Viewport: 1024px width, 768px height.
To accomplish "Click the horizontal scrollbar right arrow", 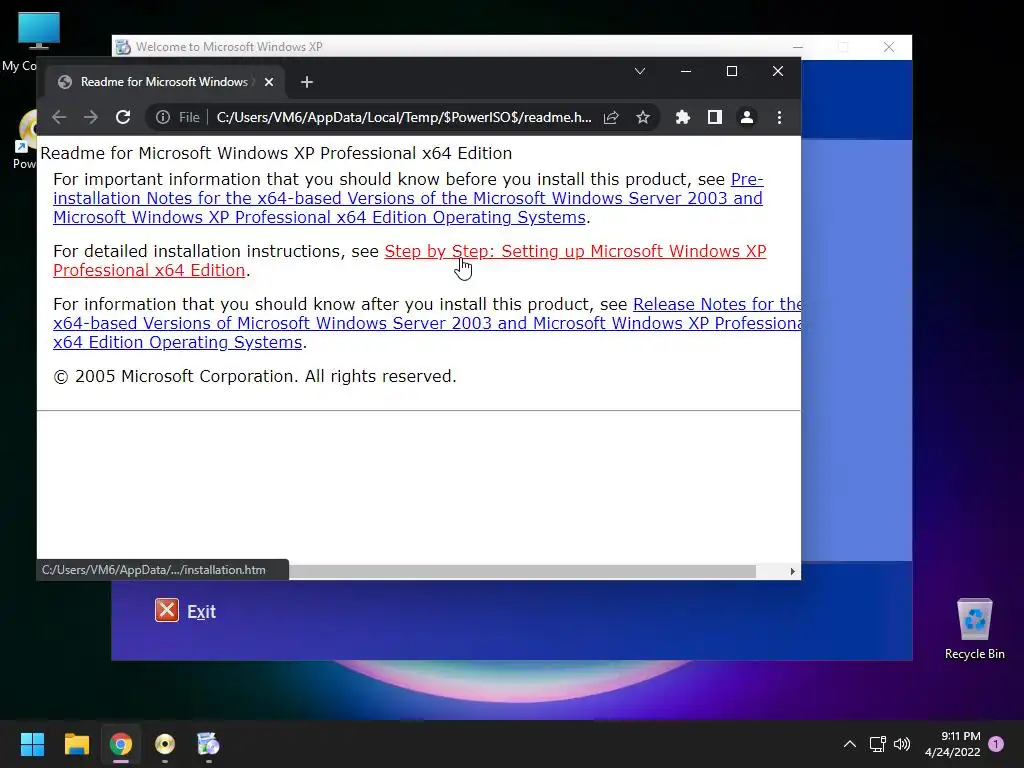I will (x=792, y=571).
